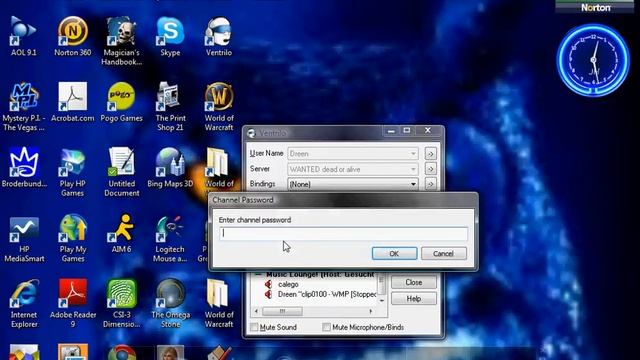Select calego in the Ventrilo channel list
Viewport: 640px width, 360px height.
coord(288,284)
